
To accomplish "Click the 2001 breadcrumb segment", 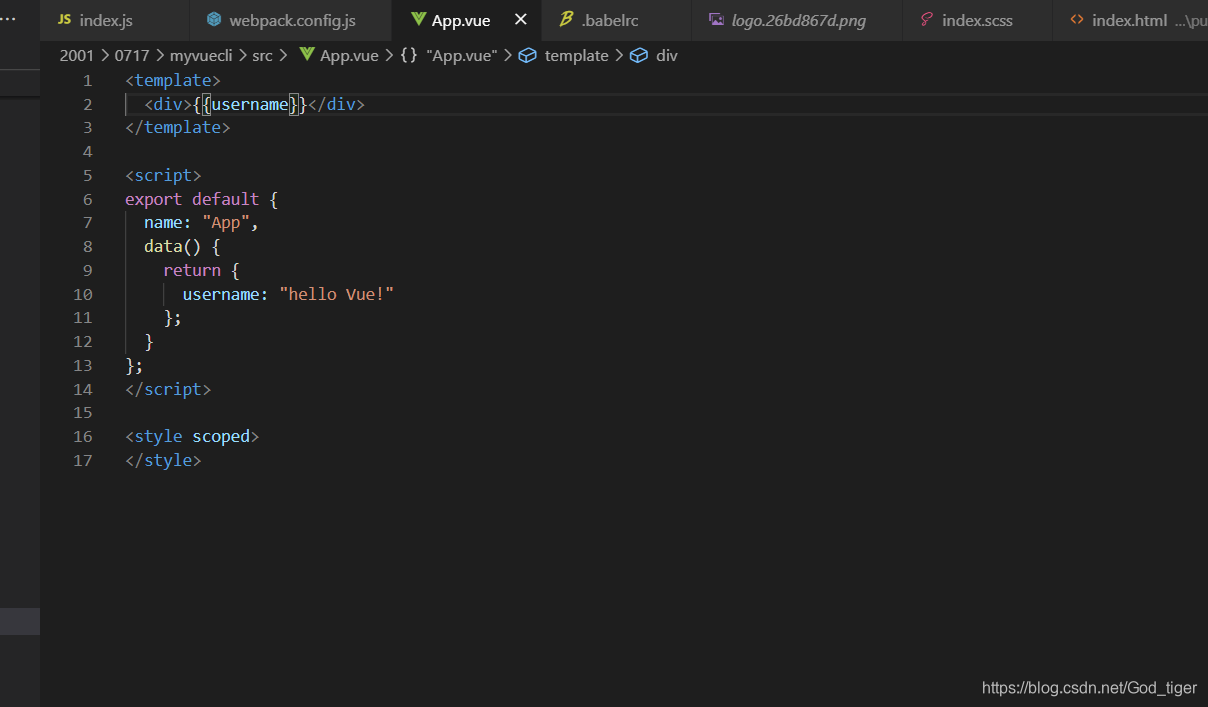I will [x=77, y=56].
